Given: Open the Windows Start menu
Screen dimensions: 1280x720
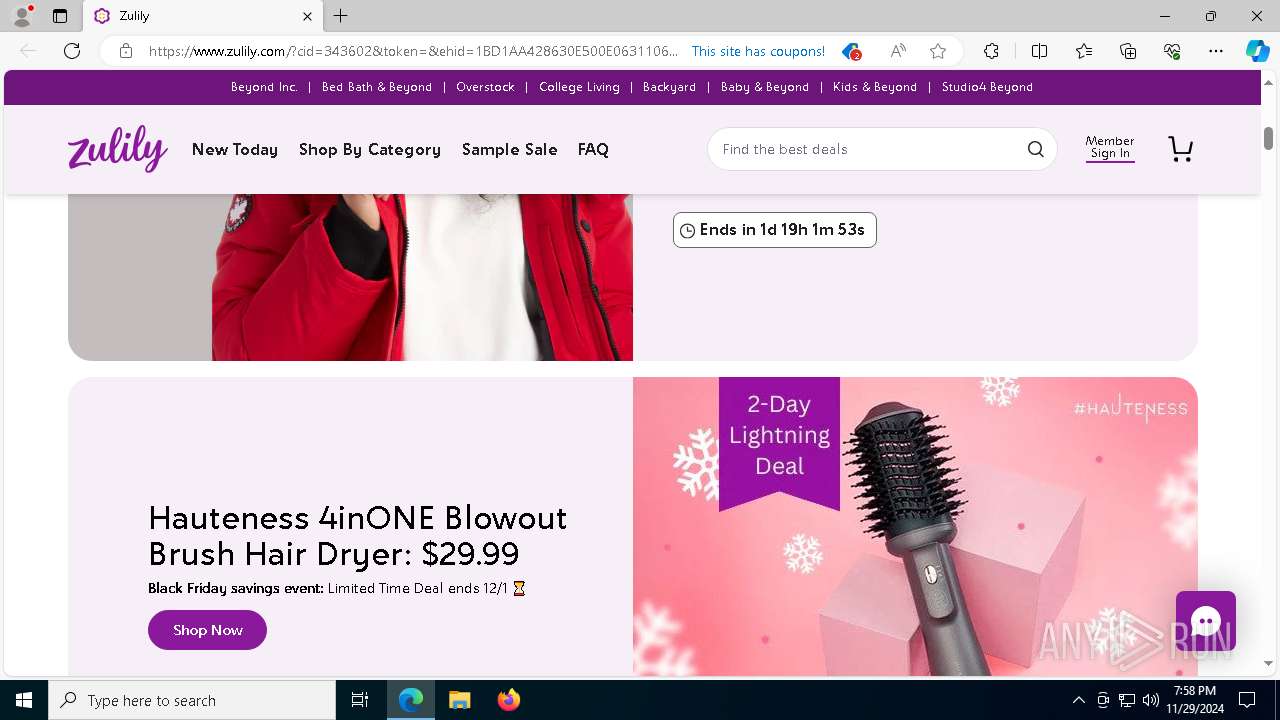Looking at the screenshot, I should (x=24, y=700).
